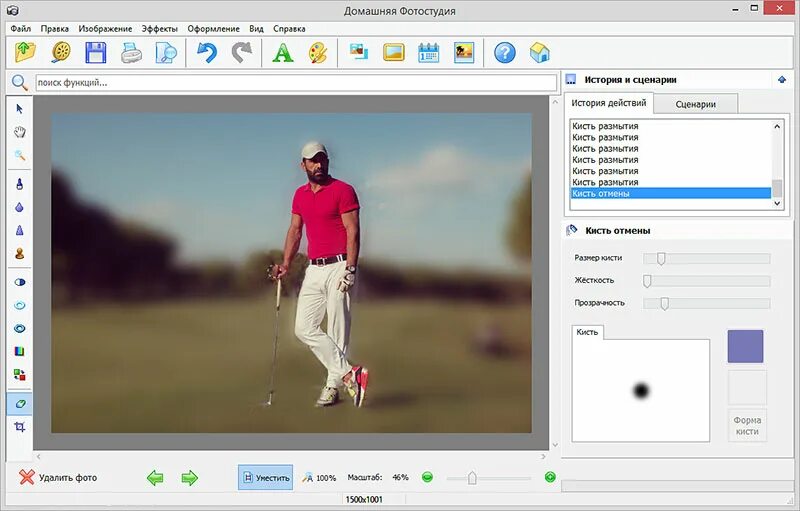Click the Прозрачность slider

[x=707, y=303]
